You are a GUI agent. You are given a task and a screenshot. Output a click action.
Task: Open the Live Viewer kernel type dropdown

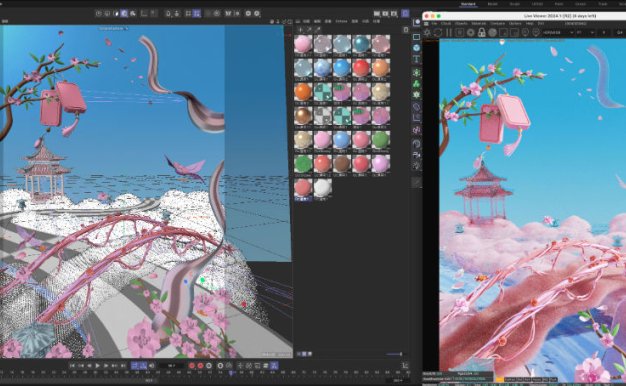point(585,32)
